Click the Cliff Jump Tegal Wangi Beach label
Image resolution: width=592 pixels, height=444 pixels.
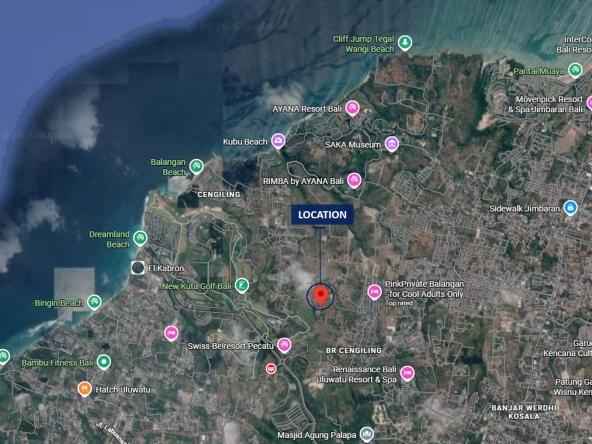coord(363,44)
